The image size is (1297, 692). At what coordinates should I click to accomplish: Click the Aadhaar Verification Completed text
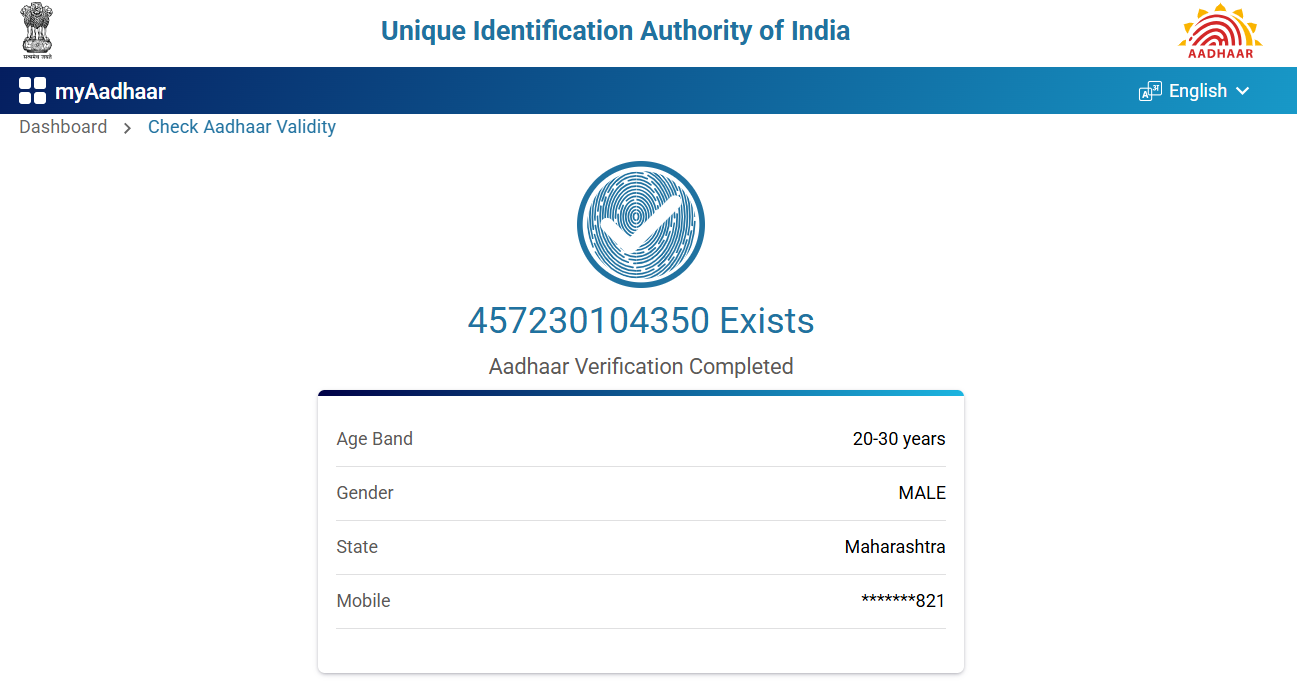coord(641,366)
